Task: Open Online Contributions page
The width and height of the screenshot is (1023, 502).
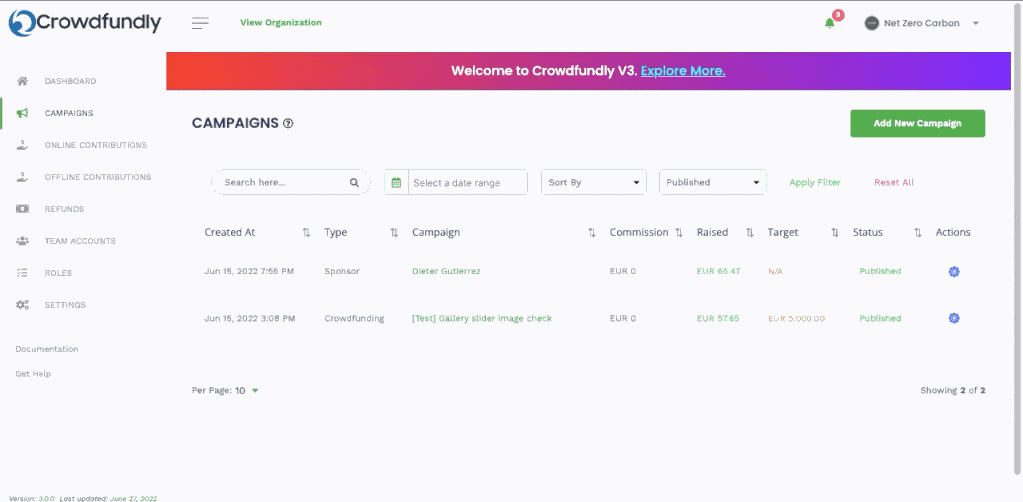Action: [96, 145]
